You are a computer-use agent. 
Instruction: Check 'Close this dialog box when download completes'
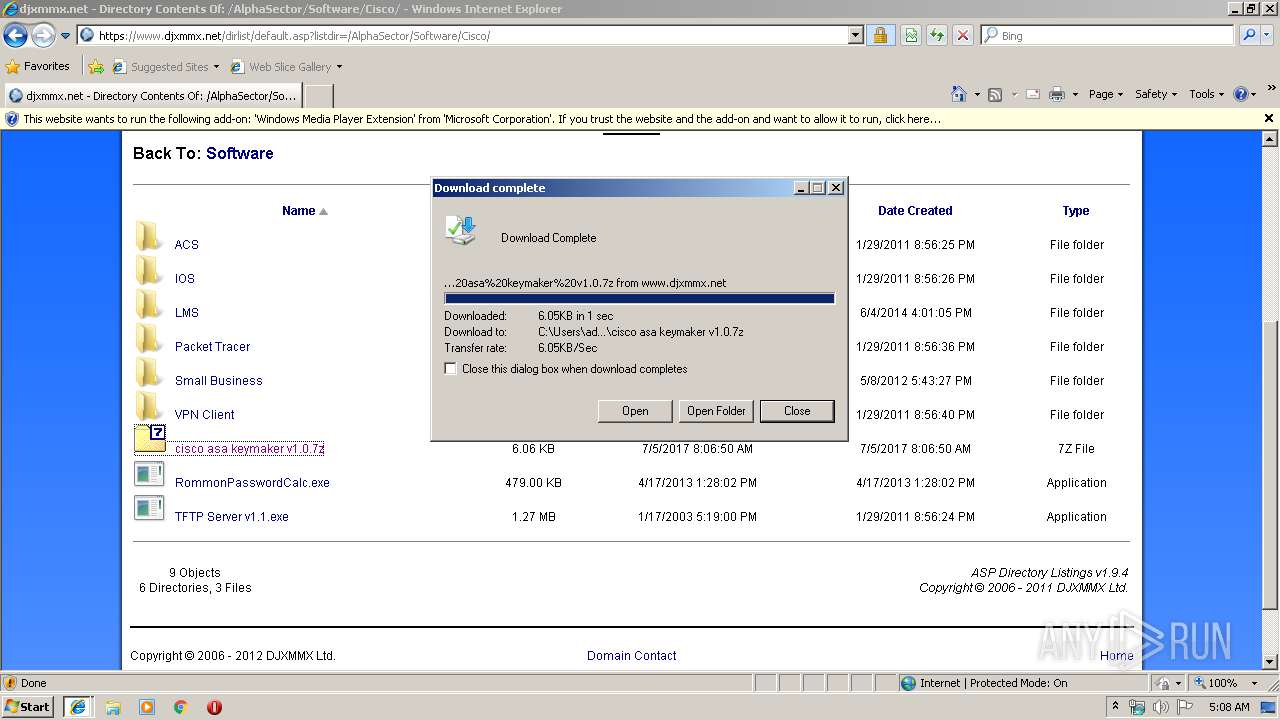point(451,369)
